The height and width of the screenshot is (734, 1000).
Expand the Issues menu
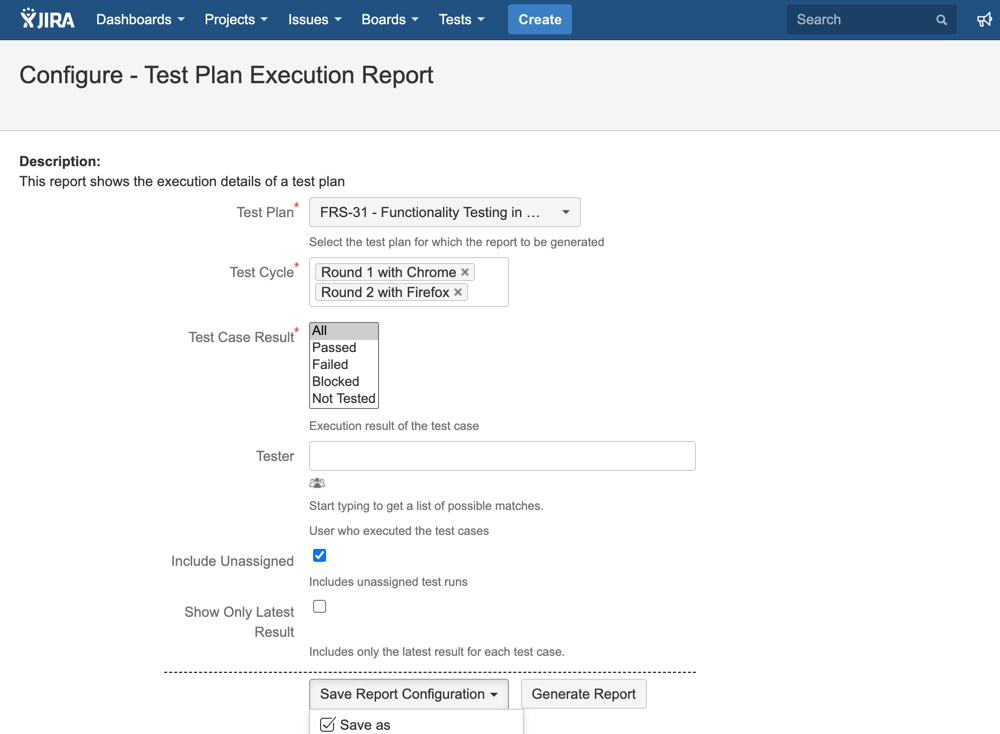pos(314,20)
